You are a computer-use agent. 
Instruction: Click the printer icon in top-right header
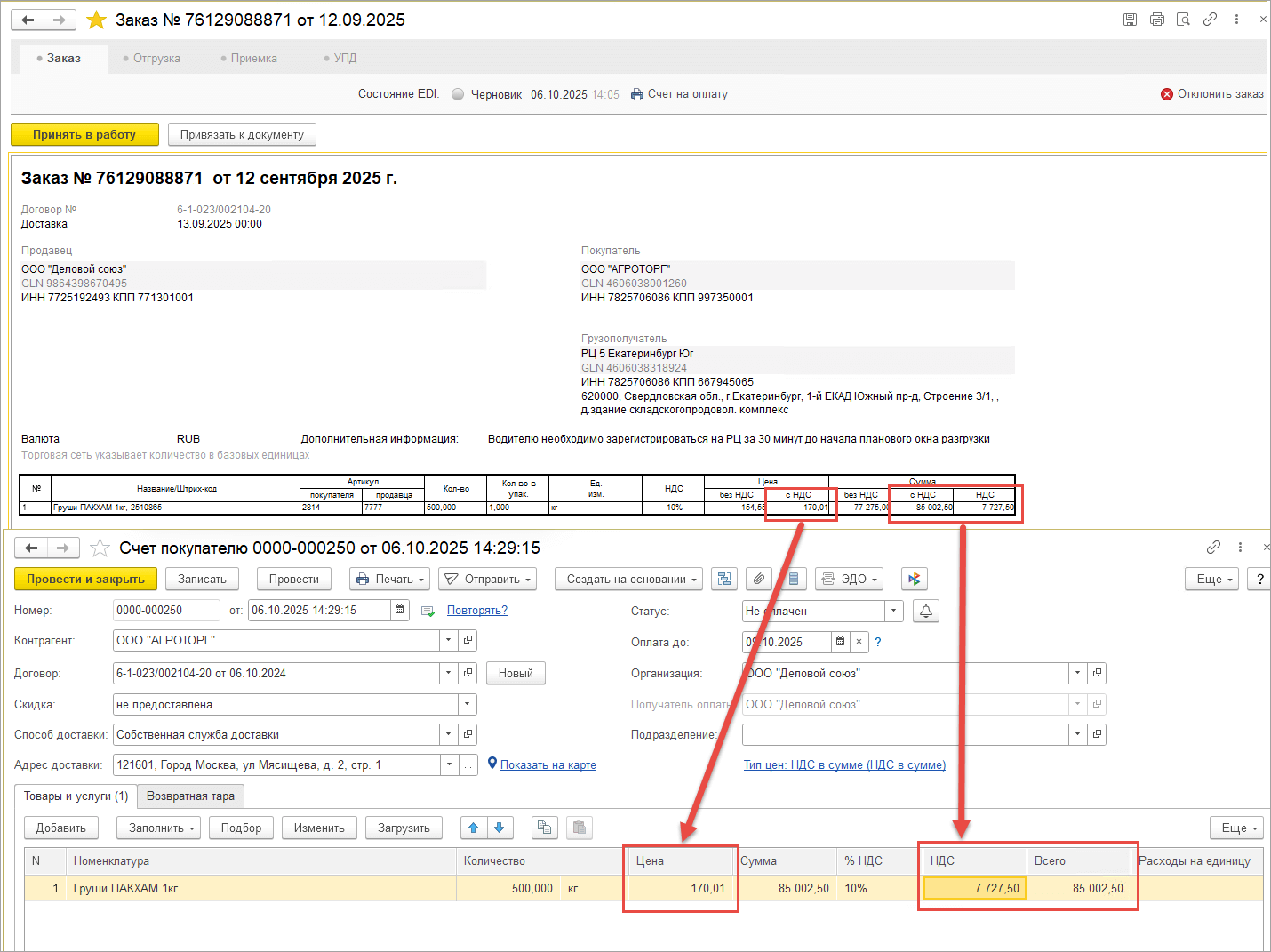pos(1156,20)
